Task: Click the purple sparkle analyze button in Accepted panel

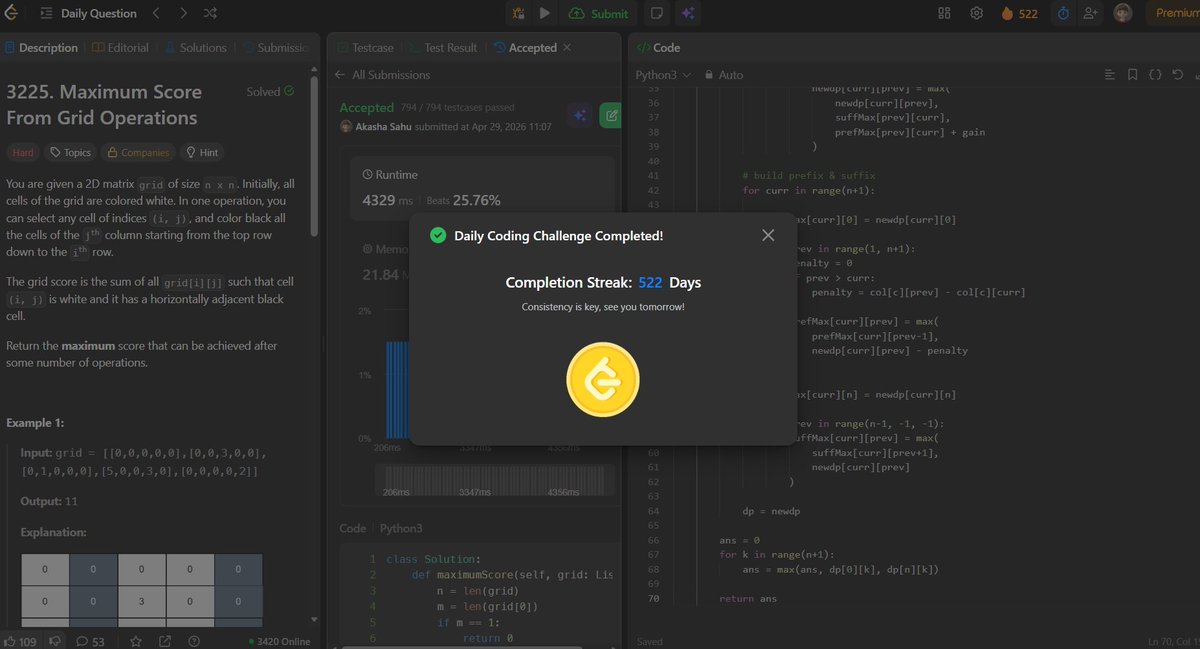Action: click(578, 116)
